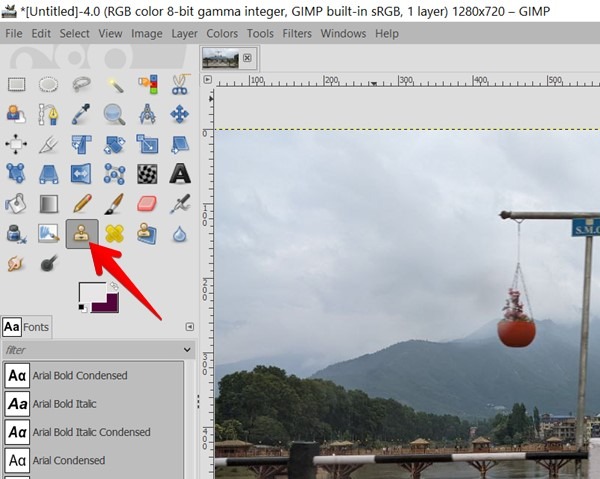
Task: Select the Clone stamp tool
Action: 82,233
